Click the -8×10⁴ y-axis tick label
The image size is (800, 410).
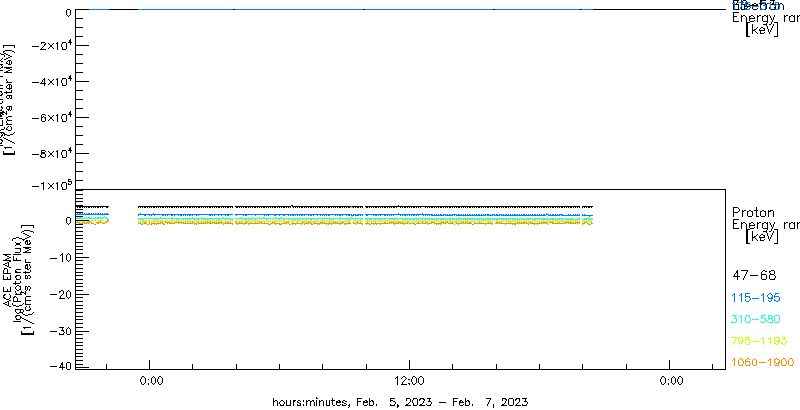(51, 153)
